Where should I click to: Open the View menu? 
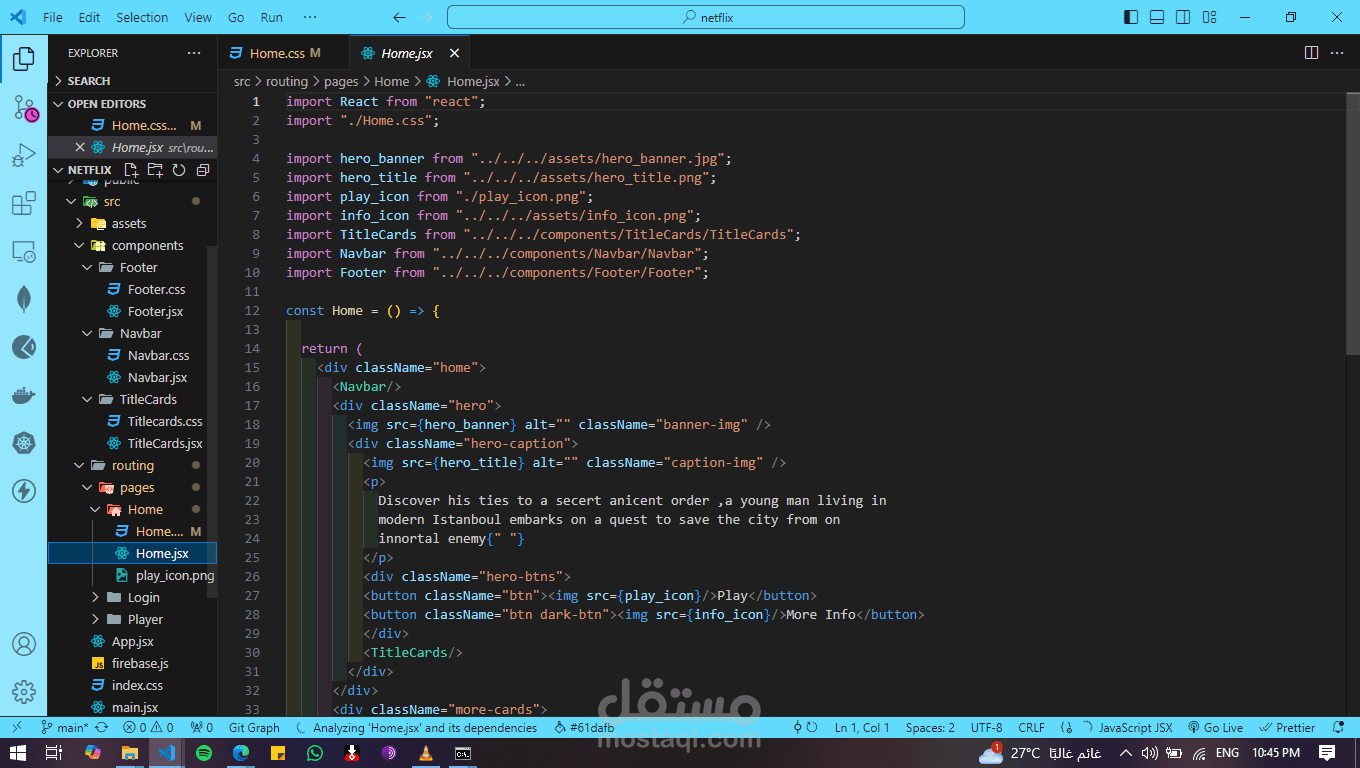coord(198,17)
